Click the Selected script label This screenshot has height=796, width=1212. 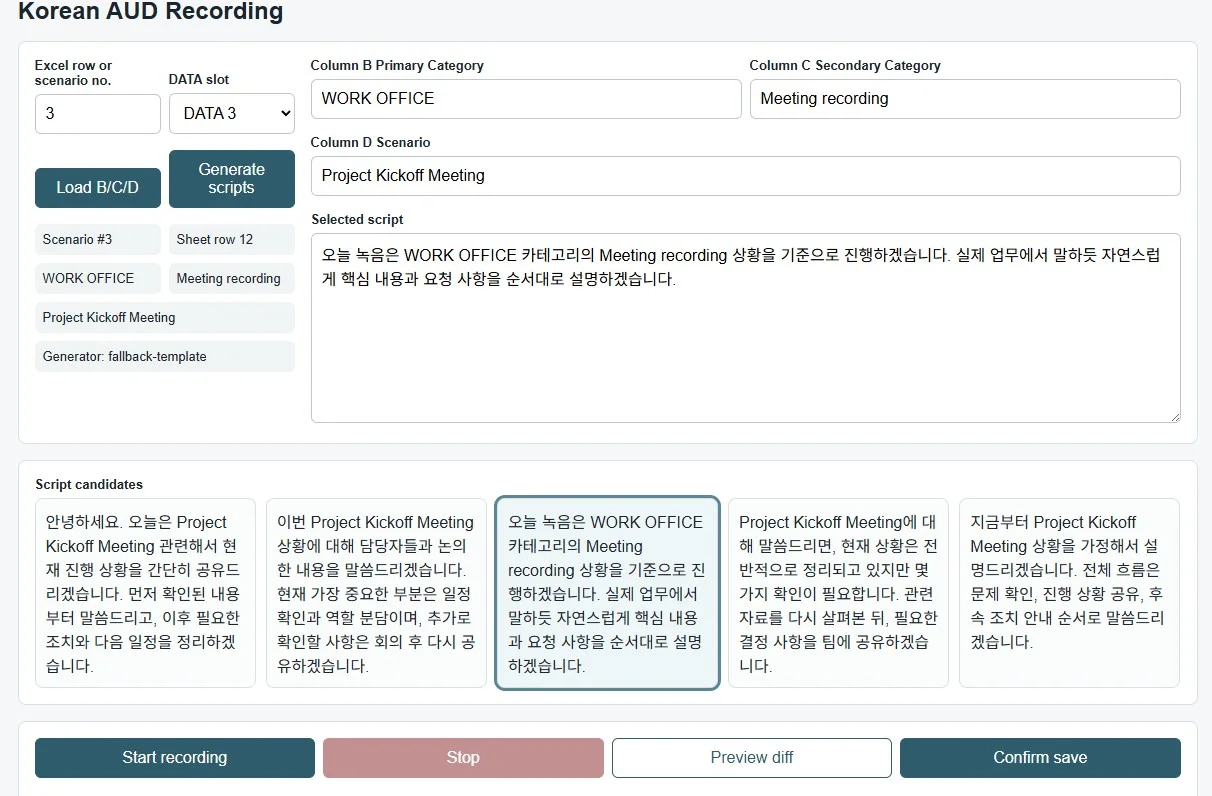pyautogui.click(x=357, y=219)
